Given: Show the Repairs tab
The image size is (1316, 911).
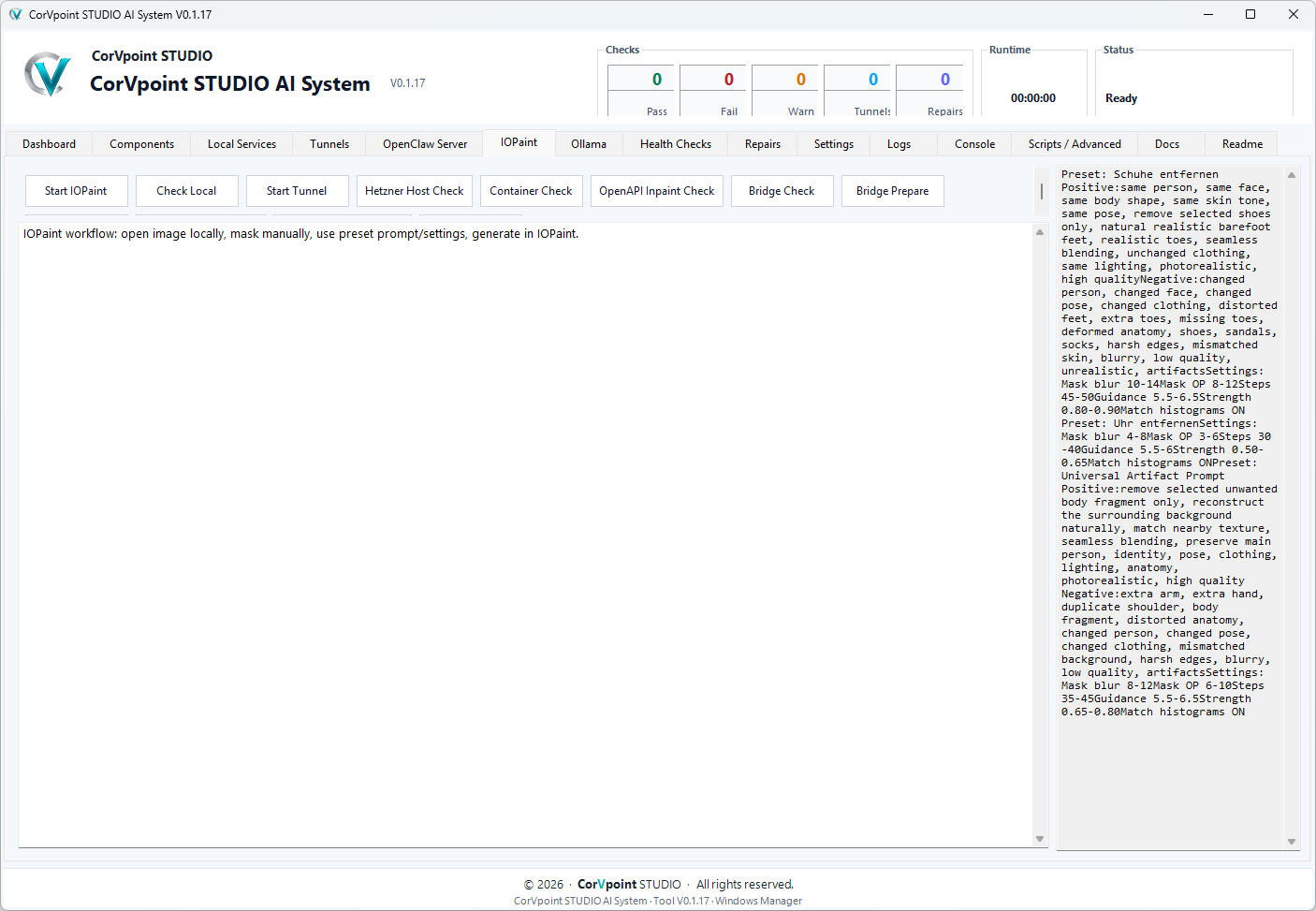Looking at the screenshot, I should (x=763, y=144).
